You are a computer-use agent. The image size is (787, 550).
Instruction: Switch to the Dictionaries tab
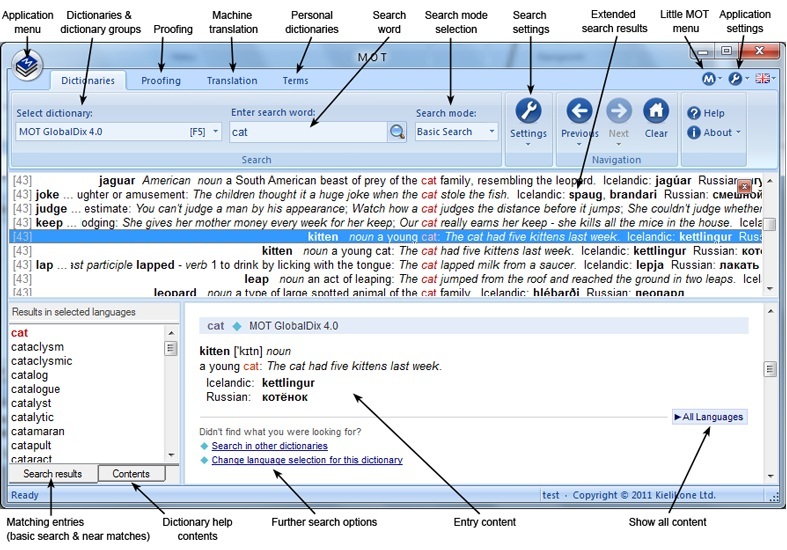(88, 81)
